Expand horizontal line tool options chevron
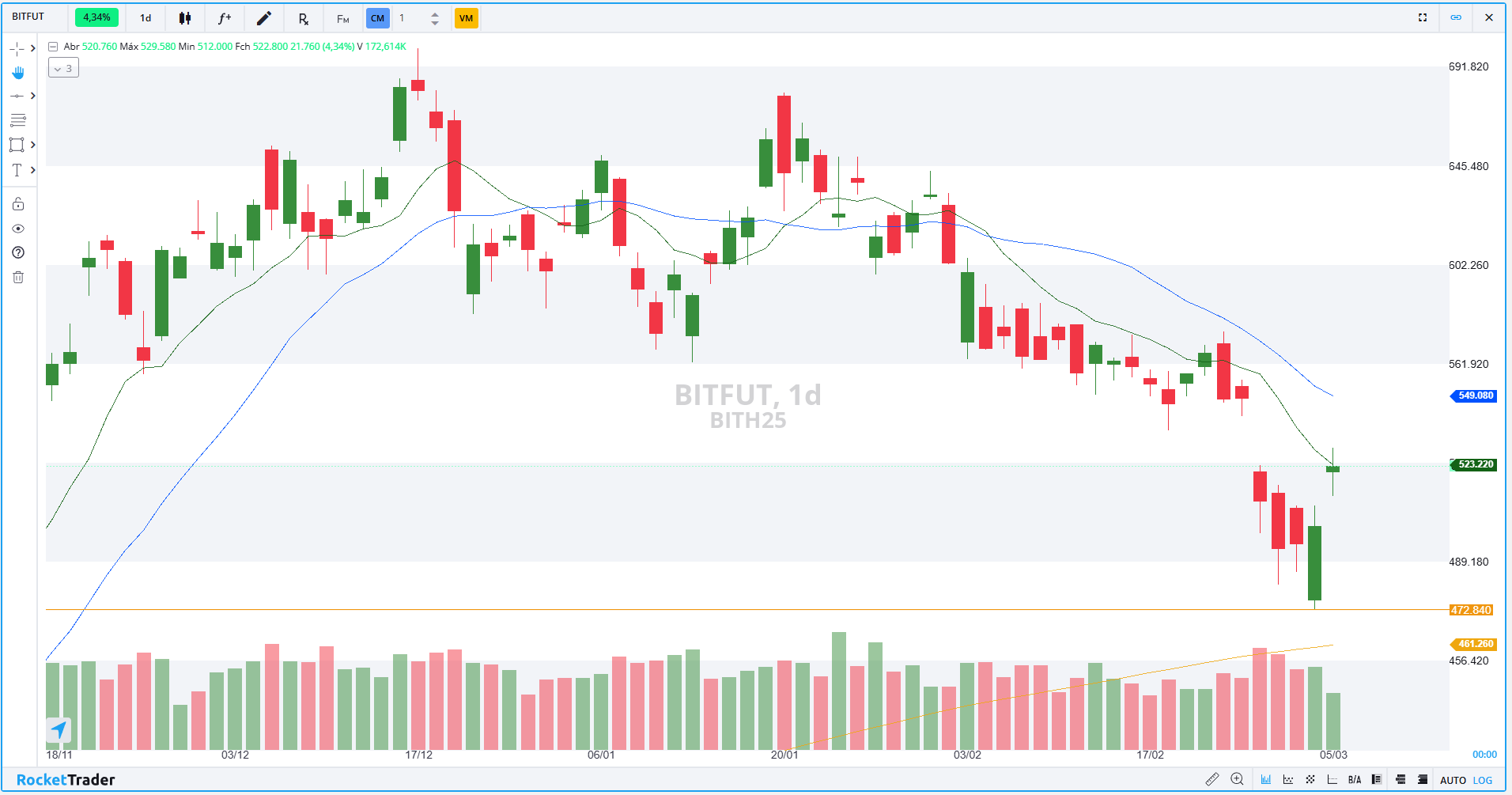 (x=32, y=96)
